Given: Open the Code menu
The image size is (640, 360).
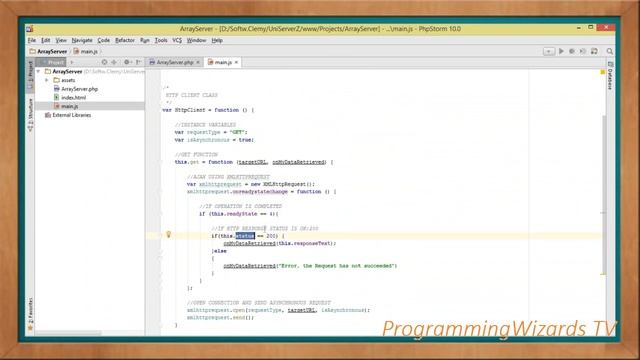Looking at the screenshot, I should pos(104,40).
